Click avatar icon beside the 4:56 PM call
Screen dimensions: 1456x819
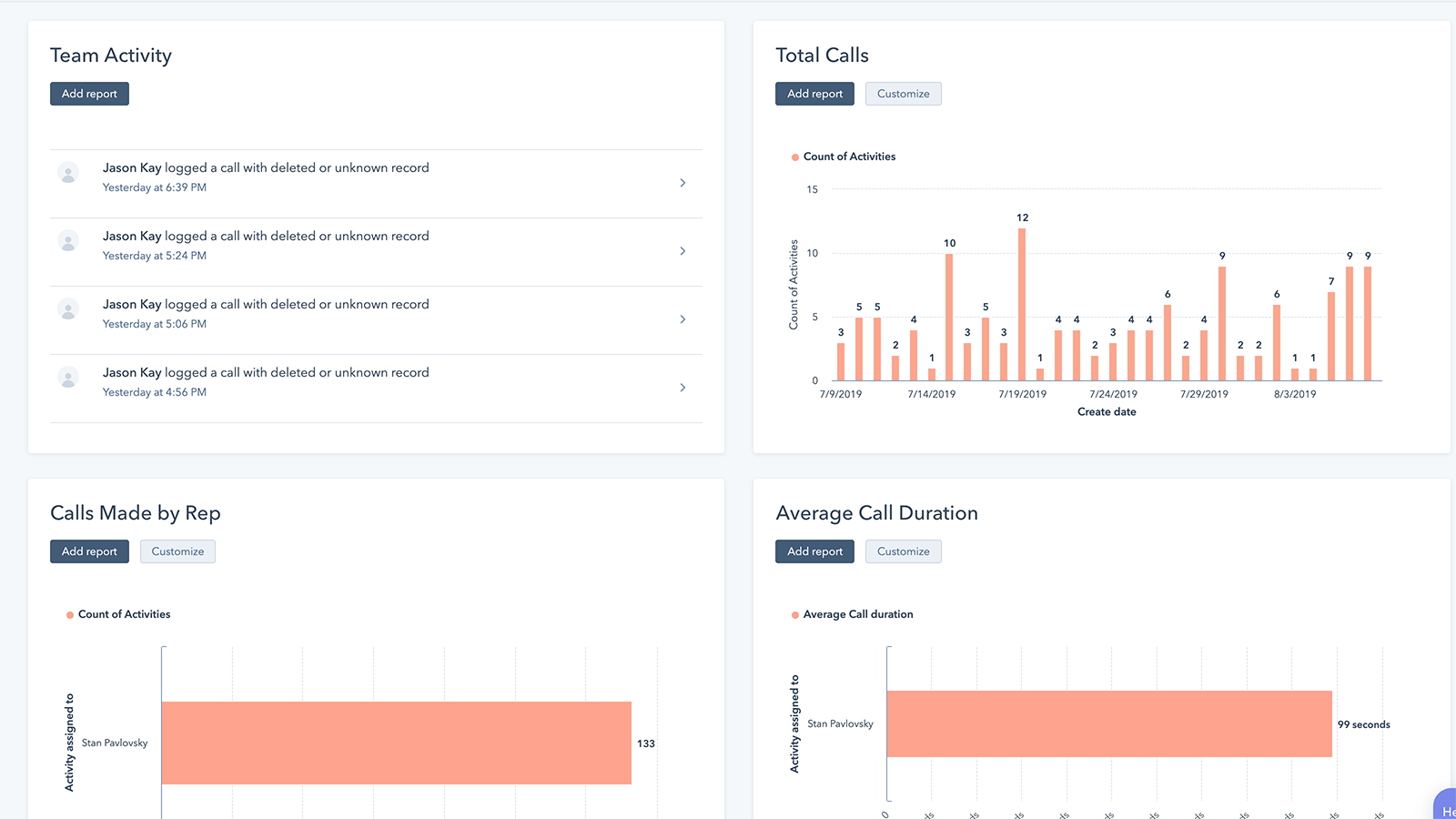68,377
